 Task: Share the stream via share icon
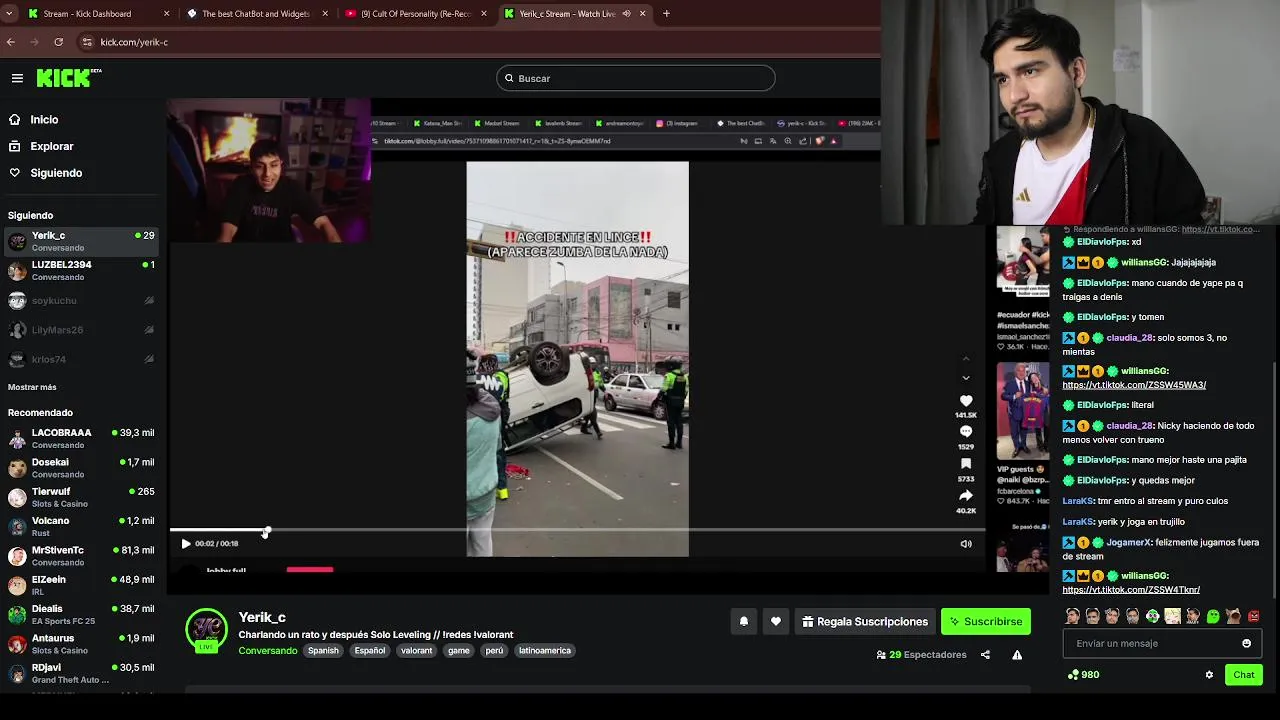pos(985,655)
